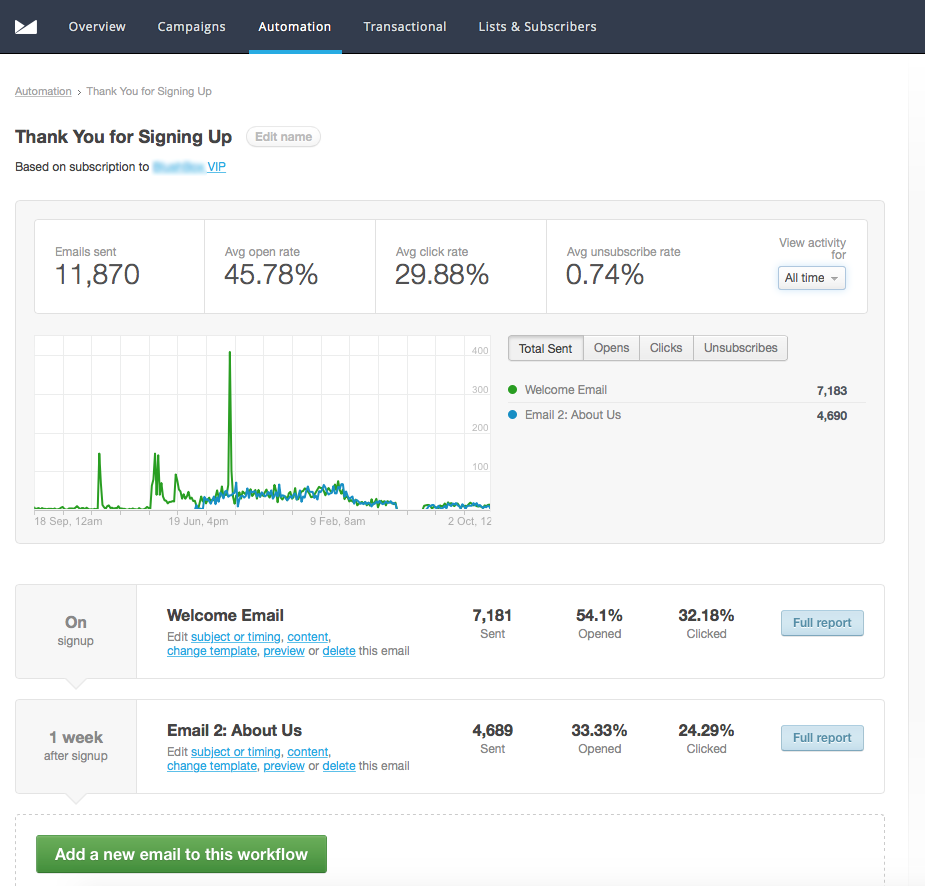Click the 7,183 count in legend
Image resolution: width=925 pixels, height=886 pixels.
832,391
